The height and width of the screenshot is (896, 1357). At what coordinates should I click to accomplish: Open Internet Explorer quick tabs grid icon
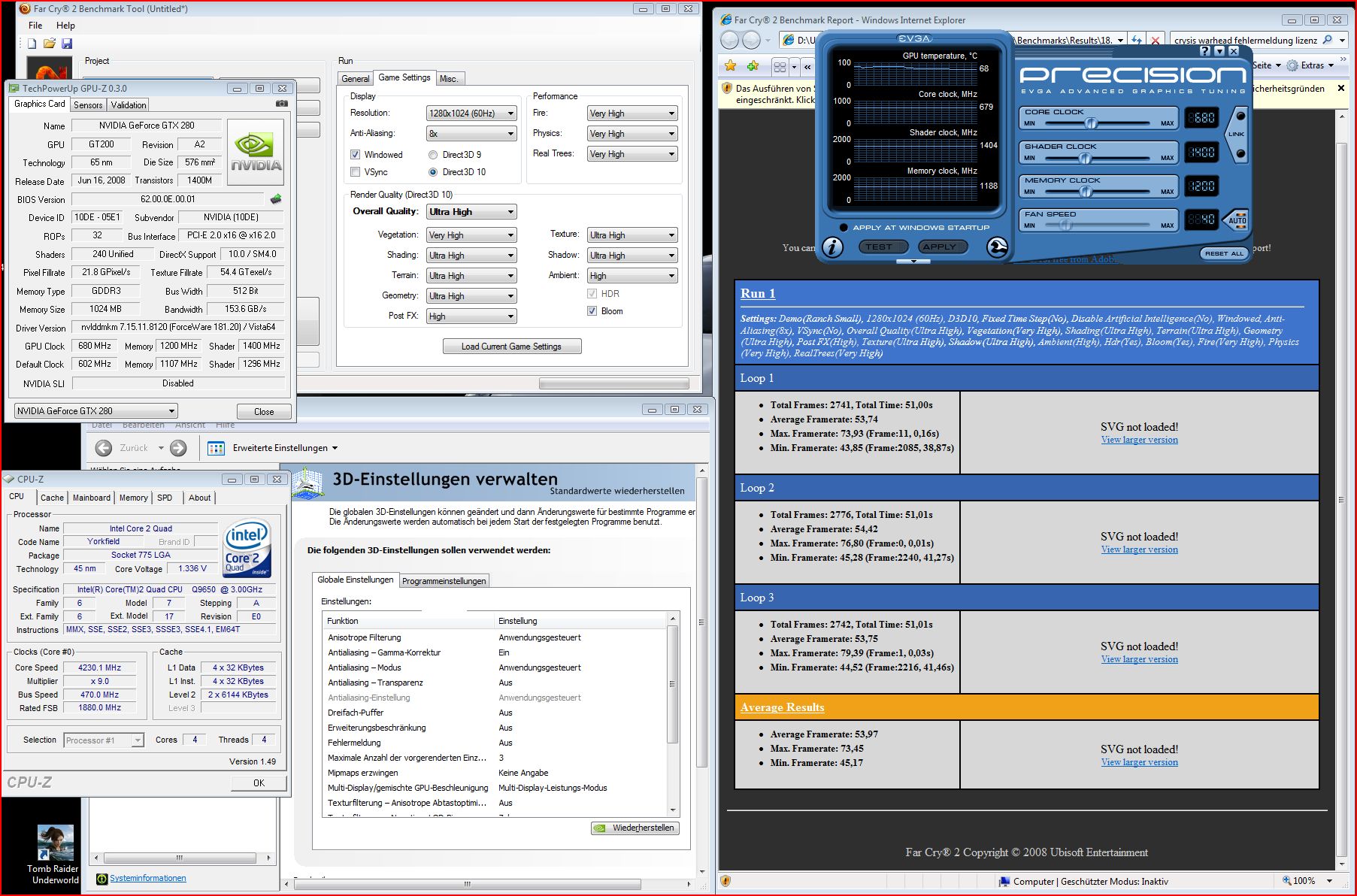(780, 66)
